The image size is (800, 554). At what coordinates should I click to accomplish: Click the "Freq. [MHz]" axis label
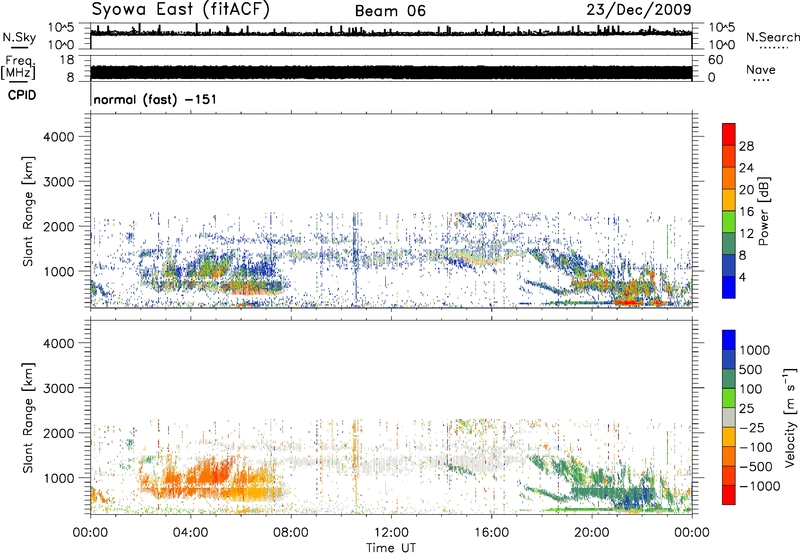18,67
